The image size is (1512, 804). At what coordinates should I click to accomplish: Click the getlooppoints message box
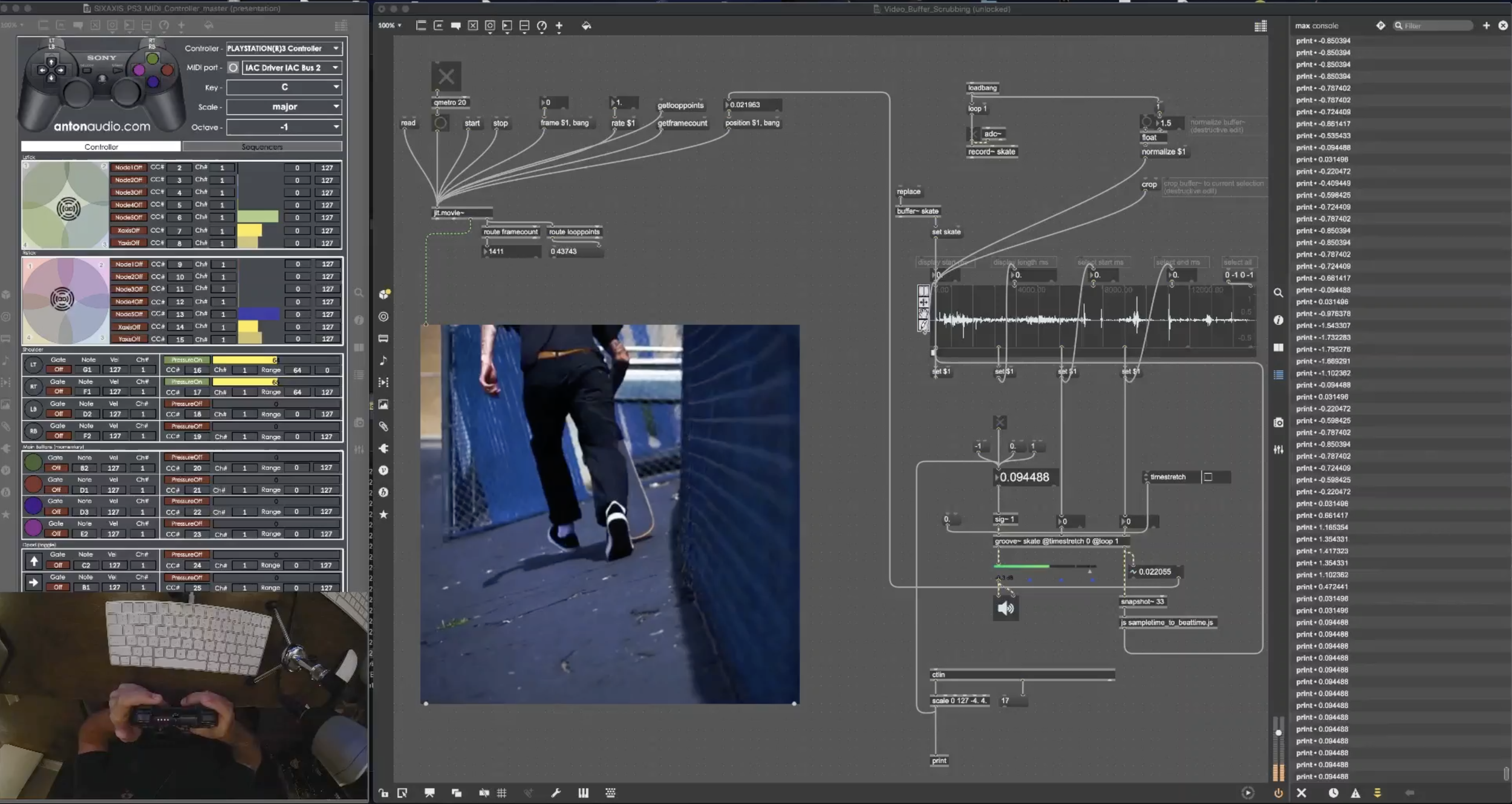(x=680, y=105)
